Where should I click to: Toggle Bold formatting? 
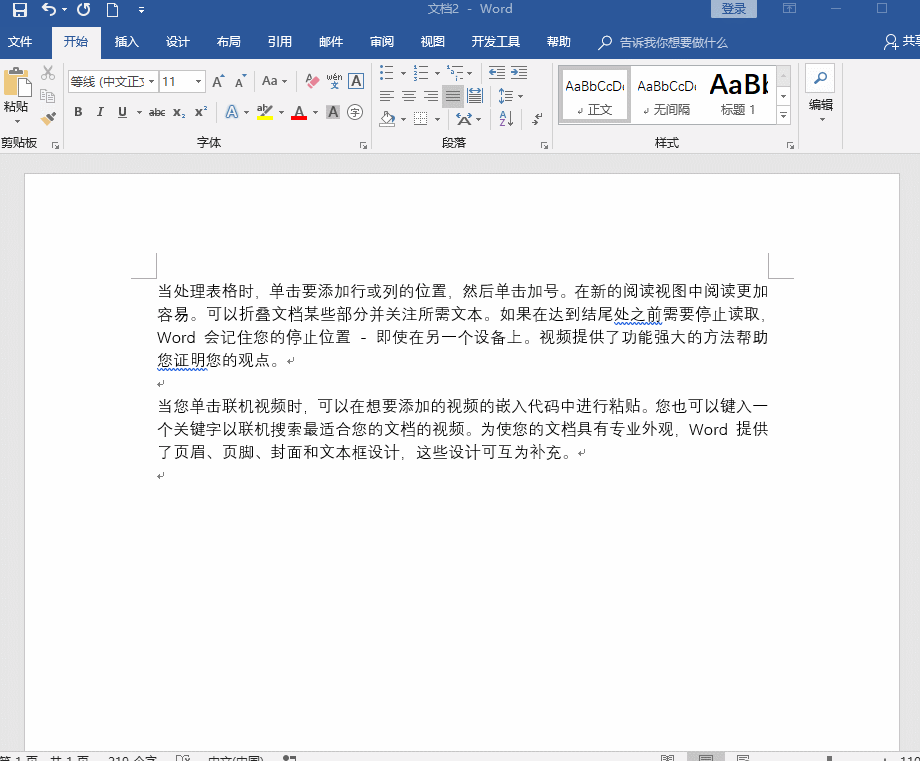[x=78, y=112]
